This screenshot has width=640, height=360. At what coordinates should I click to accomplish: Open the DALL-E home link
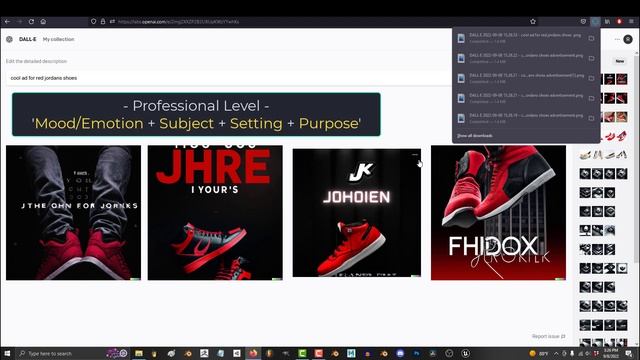point(27,39)
